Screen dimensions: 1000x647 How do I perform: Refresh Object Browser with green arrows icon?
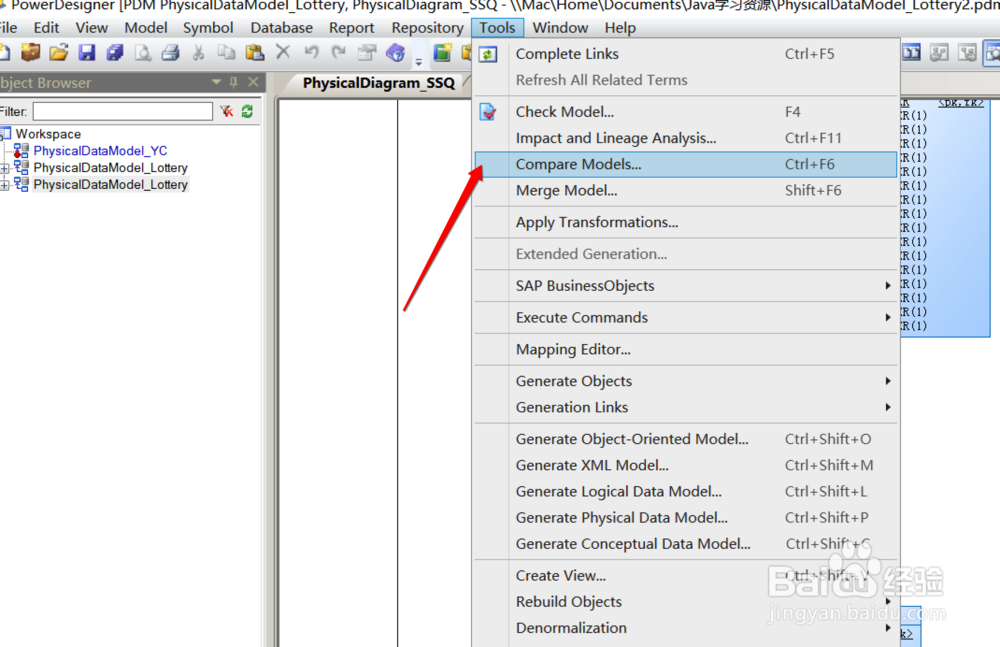click(x=247, y=112)
